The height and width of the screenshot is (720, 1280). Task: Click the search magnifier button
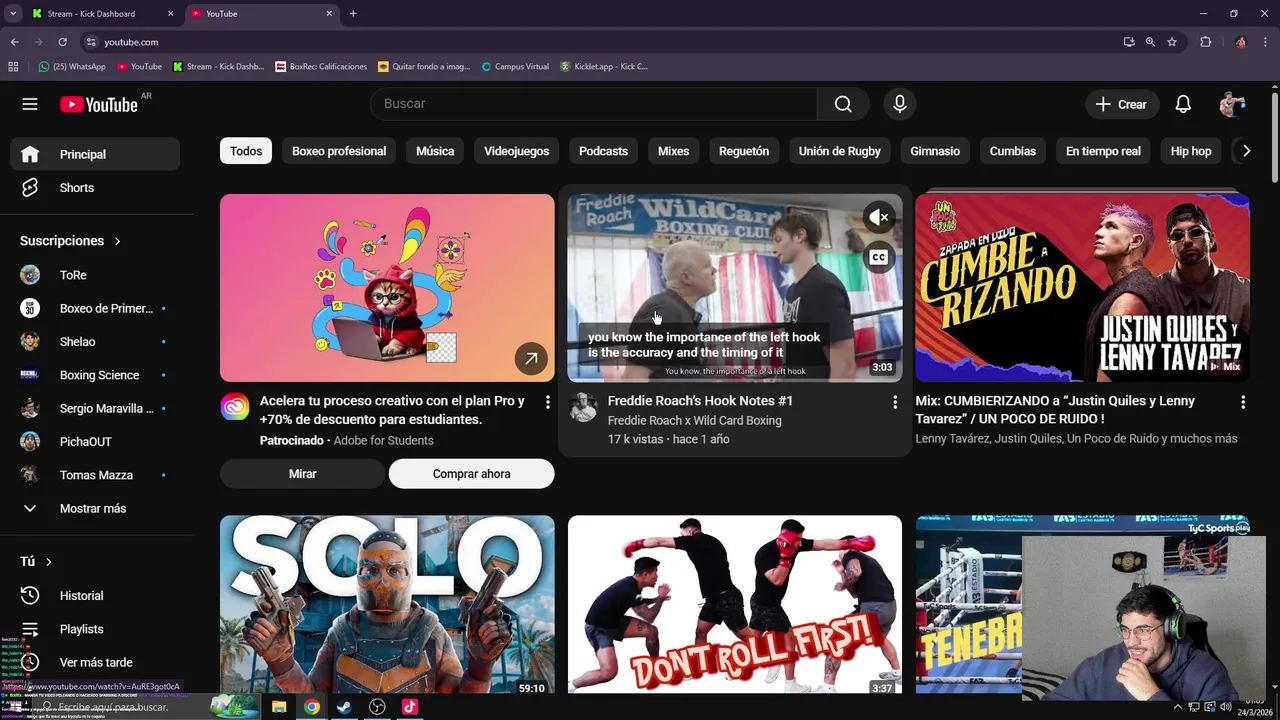pyautogui.click(x=843, y=104)
